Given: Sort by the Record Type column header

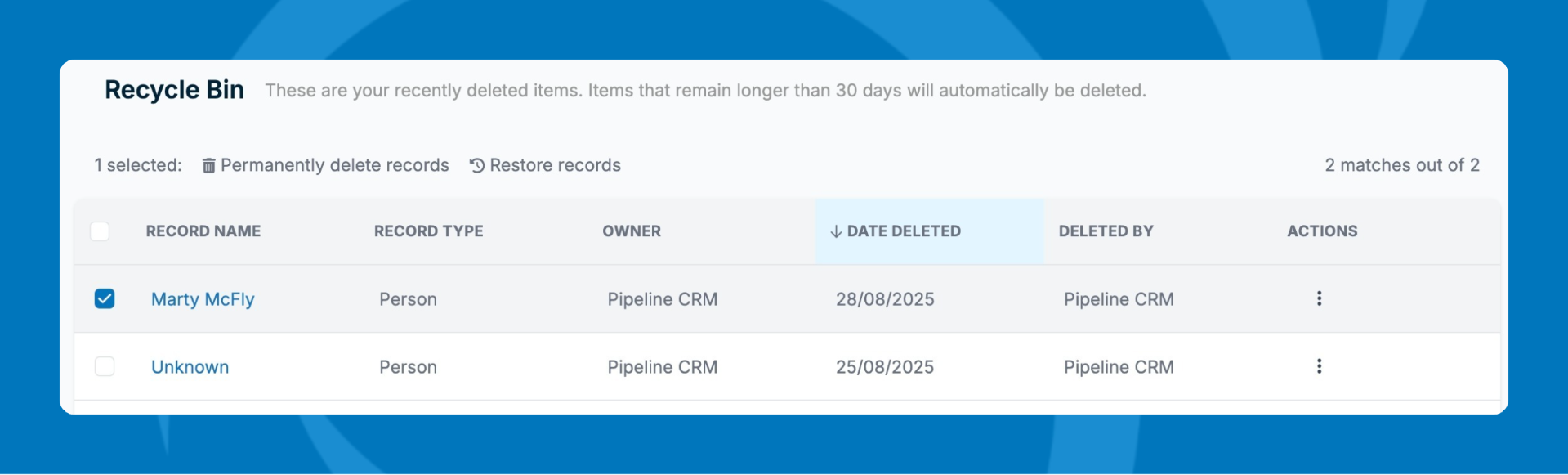Looking at the screenshot, I should 428,231.
